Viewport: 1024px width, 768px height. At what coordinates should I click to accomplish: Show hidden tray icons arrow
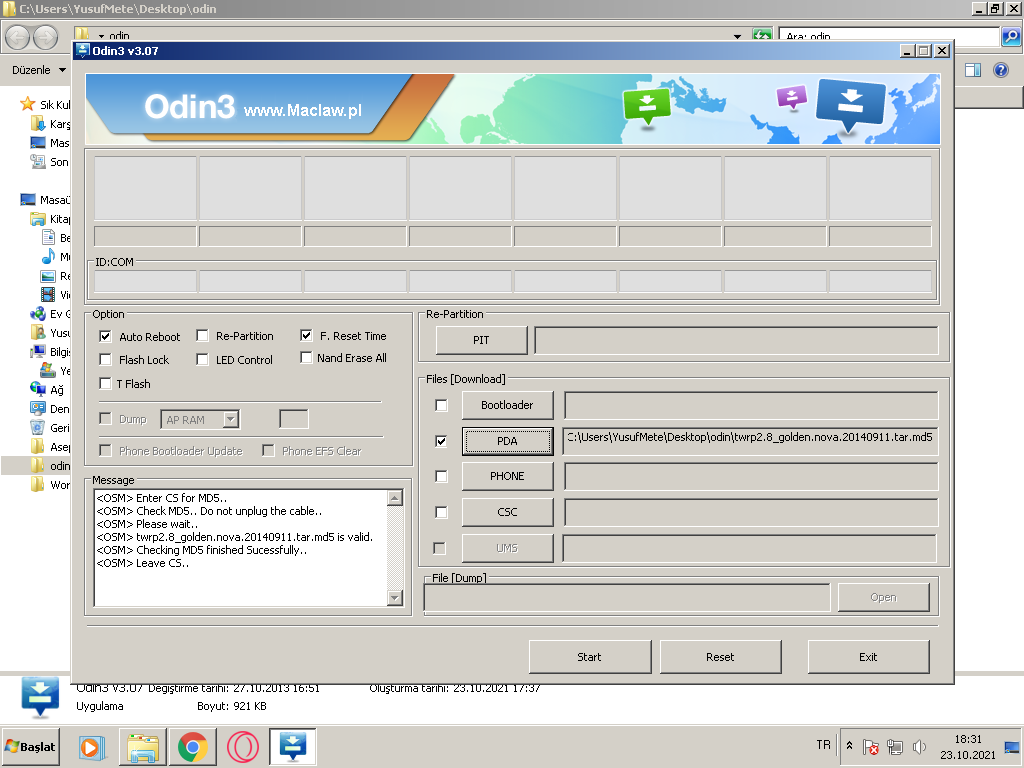tap(849, 746)
